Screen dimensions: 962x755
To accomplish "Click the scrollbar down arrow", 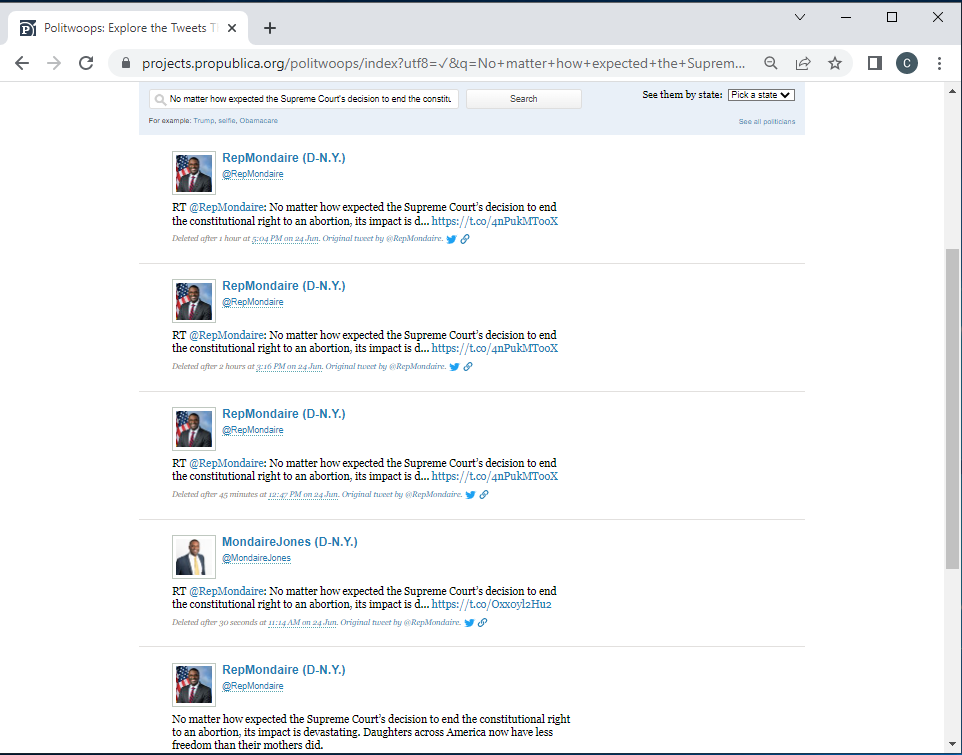I will point(952,744).
